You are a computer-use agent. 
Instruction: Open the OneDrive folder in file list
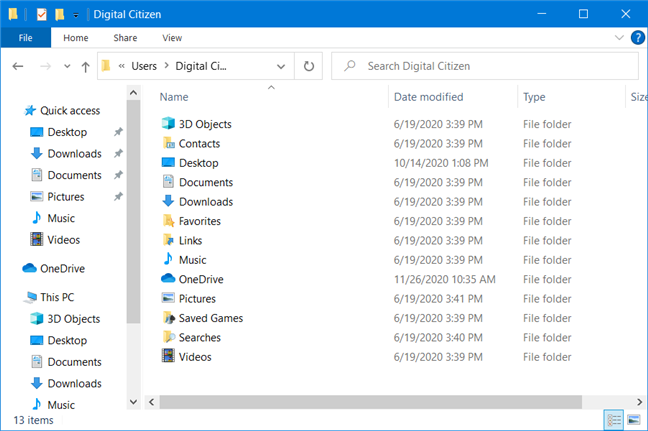(200, 279)
